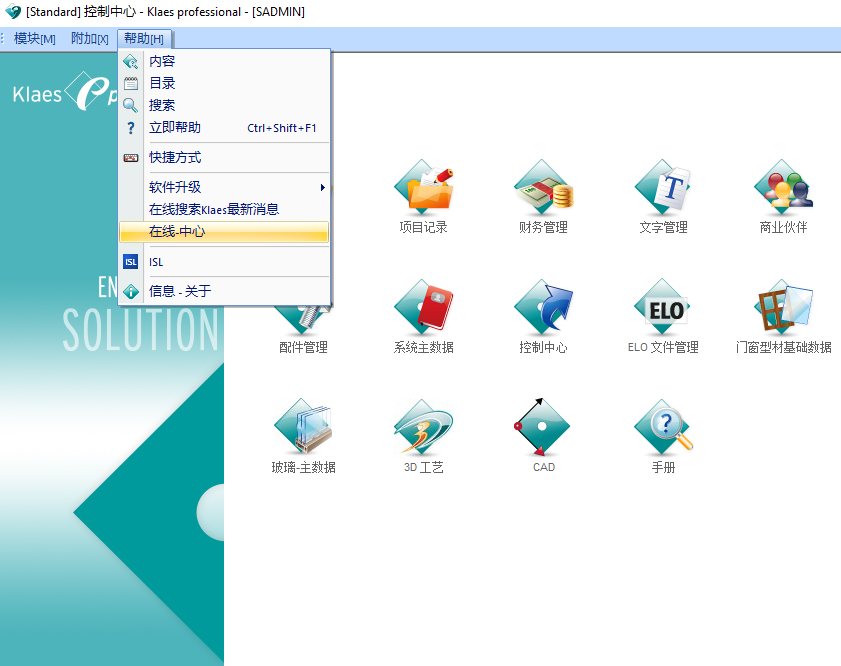Open 信息 - 关于 about entry
The width and height of the screenshot is (841, 666).
(224, 291)
